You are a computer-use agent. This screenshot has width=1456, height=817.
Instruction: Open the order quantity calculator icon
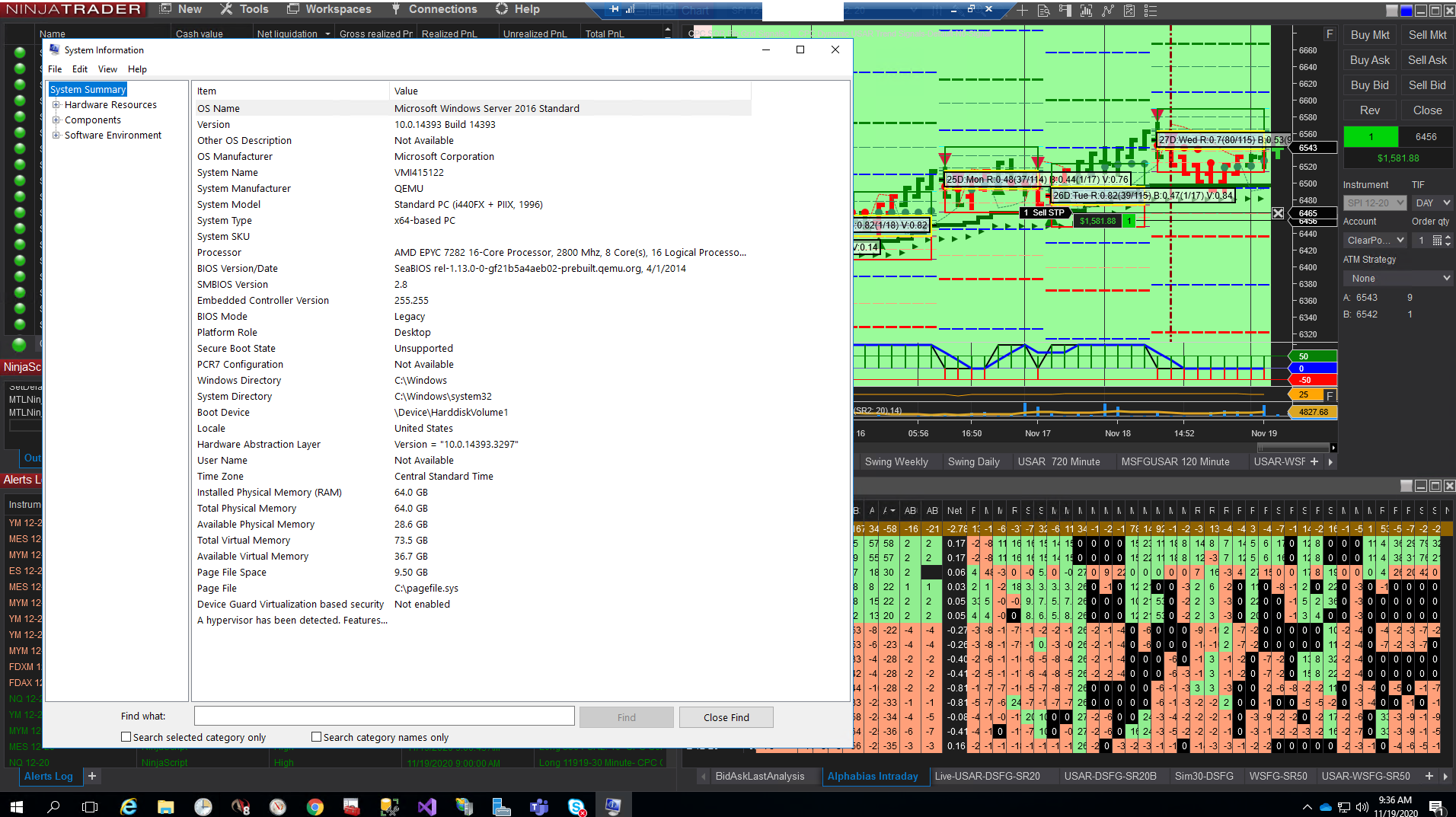(1437, 241)
